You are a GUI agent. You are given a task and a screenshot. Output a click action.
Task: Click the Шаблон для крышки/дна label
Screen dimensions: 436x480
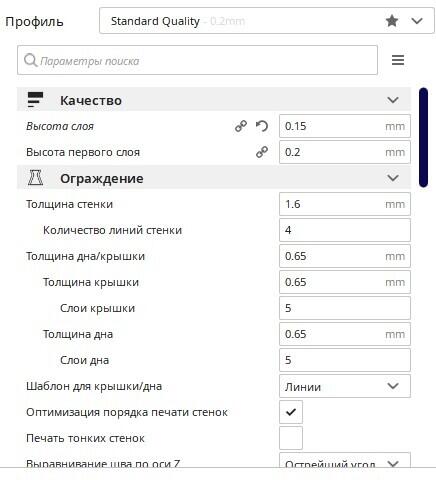[94, 386]
